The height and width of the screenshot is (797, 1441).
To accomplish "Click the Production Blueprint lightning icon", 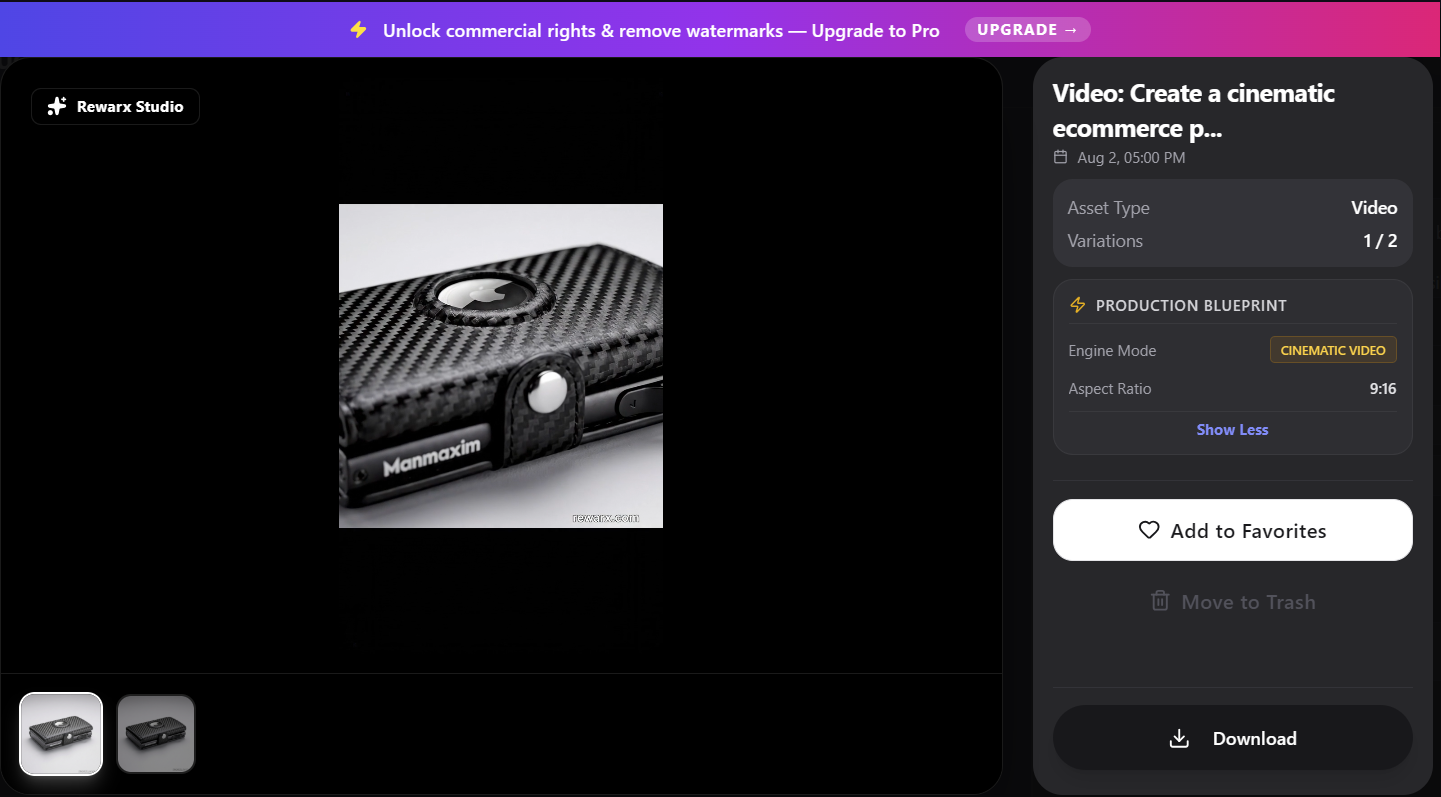I will click(x=1078, y=306).
